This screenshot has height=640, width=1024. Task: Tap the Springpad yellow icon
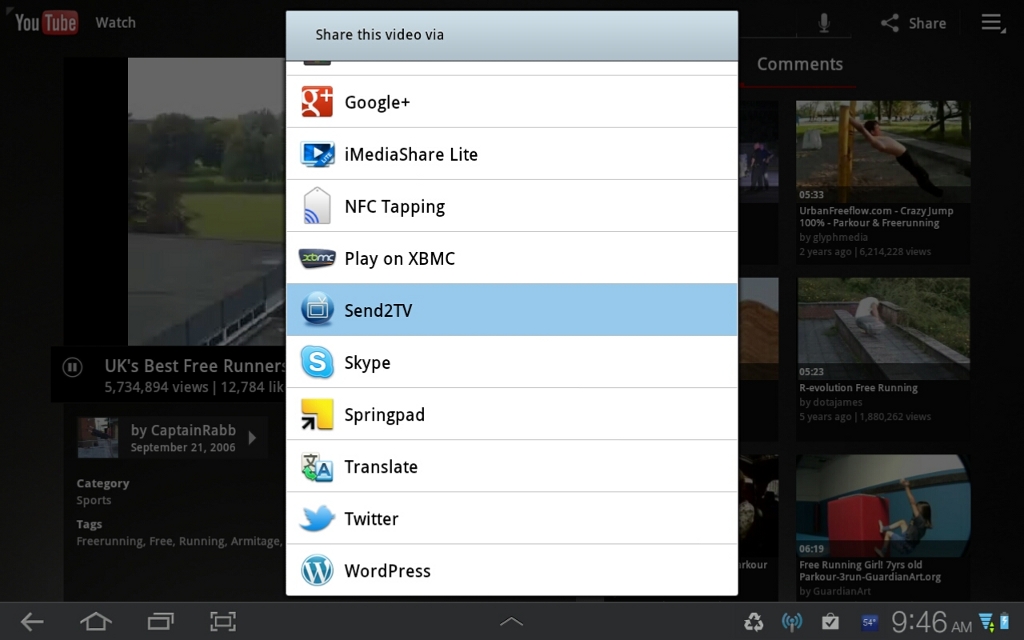point(317,414)
